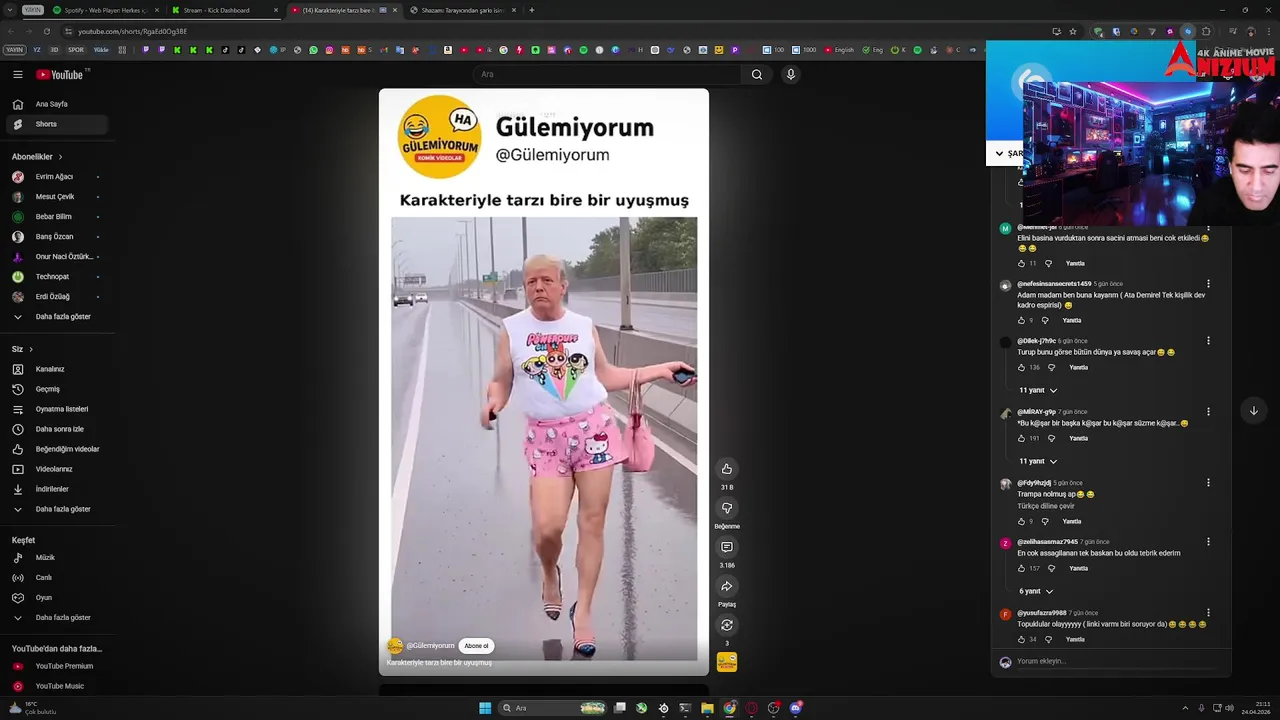This screenshot has height=720, width=1280.
Task: Click Türkçe diline çevir translation link
Action: [1046, 506]
